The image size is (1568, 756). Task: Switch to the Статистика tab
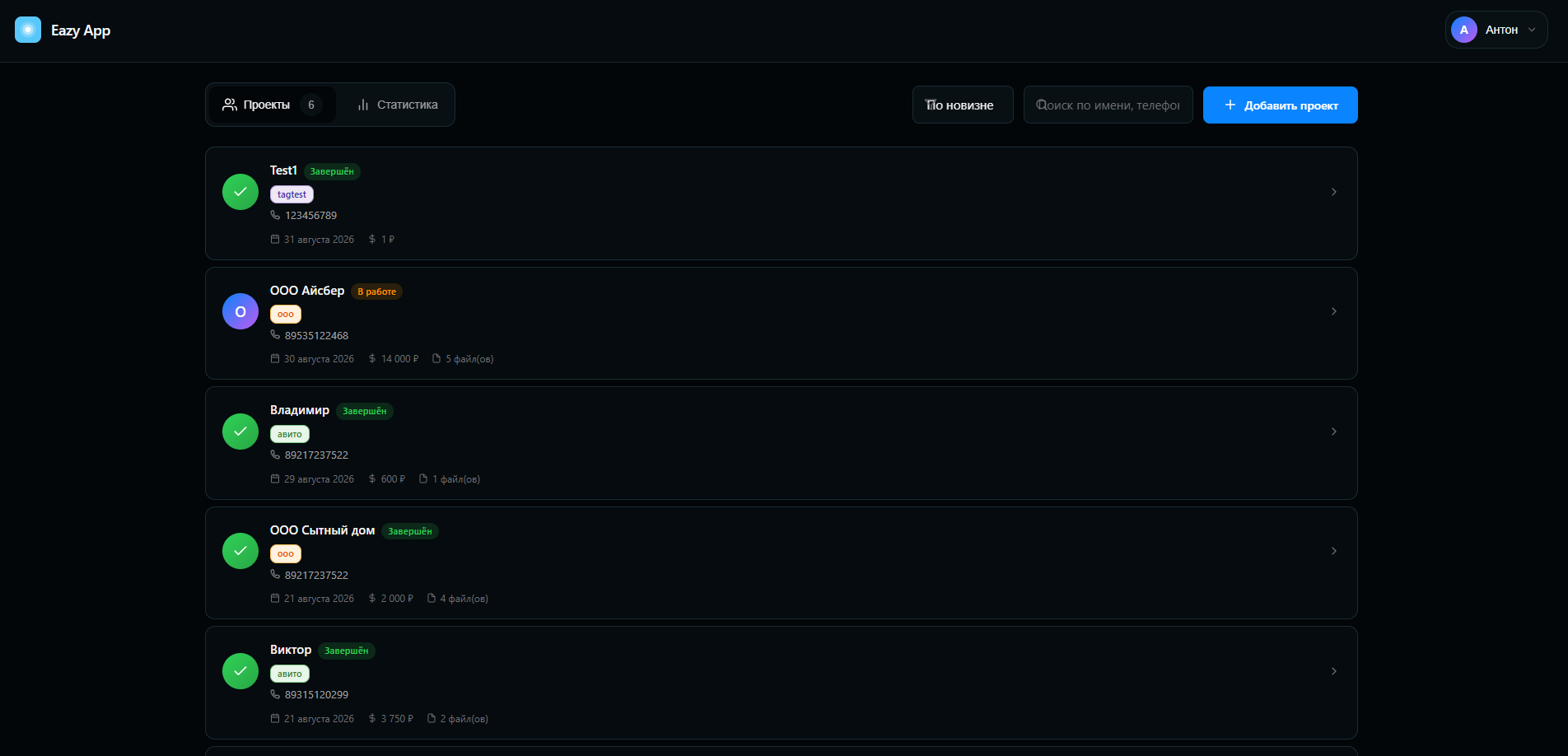(x=397, y=105)
